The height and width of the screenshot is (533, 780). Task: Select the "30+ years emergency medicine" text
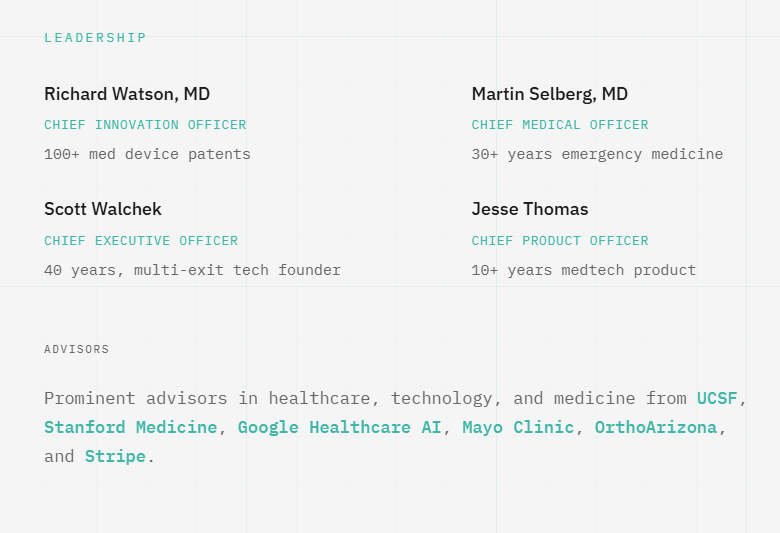click(597, 154)
